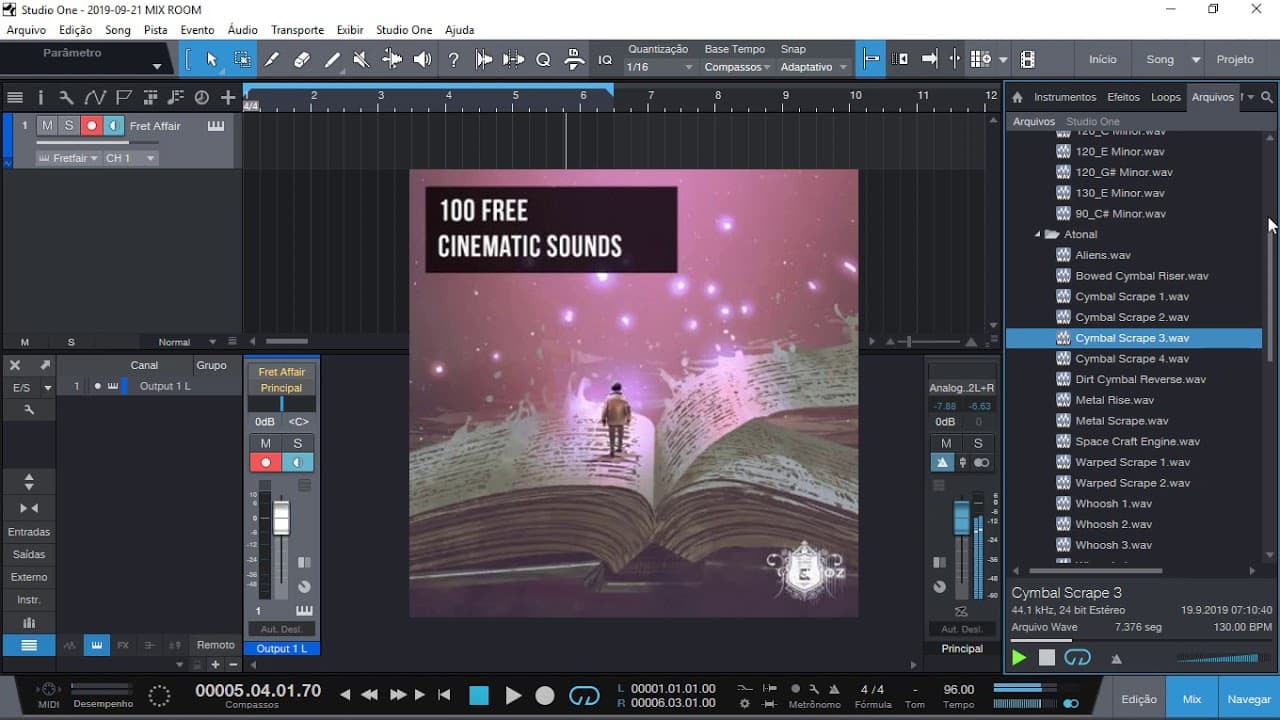Switch to the Instrumentos browser tab
Screen dimensions: 1280x720
pyautogui.click(x=1065, y=97)
